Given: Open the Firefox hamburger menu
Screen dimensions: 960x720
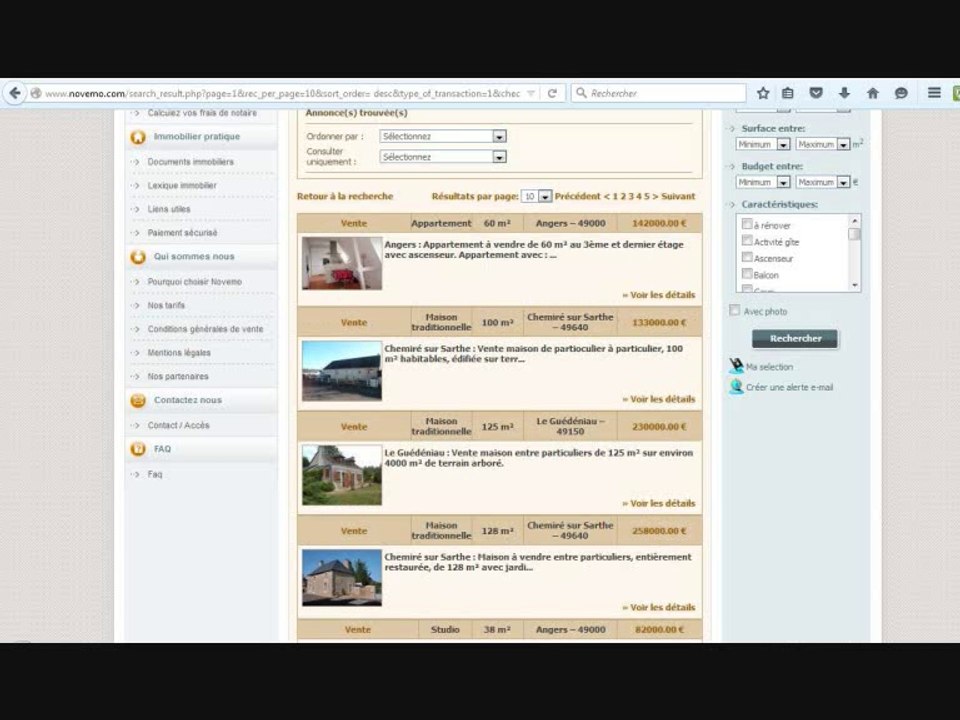Looking at the screenshot, I should pyautogui.click(x=934, y=93).
